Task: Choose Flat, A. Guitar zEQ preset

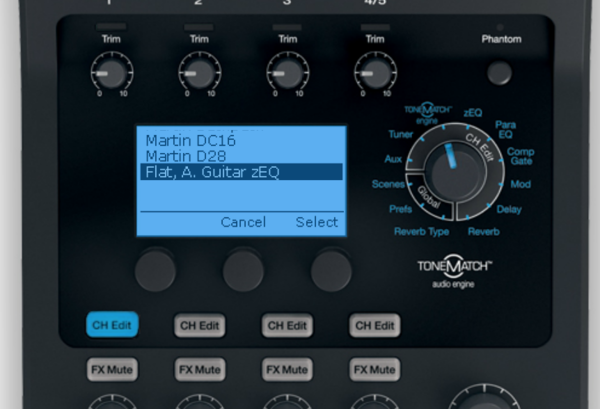Action: click(241, 172)
